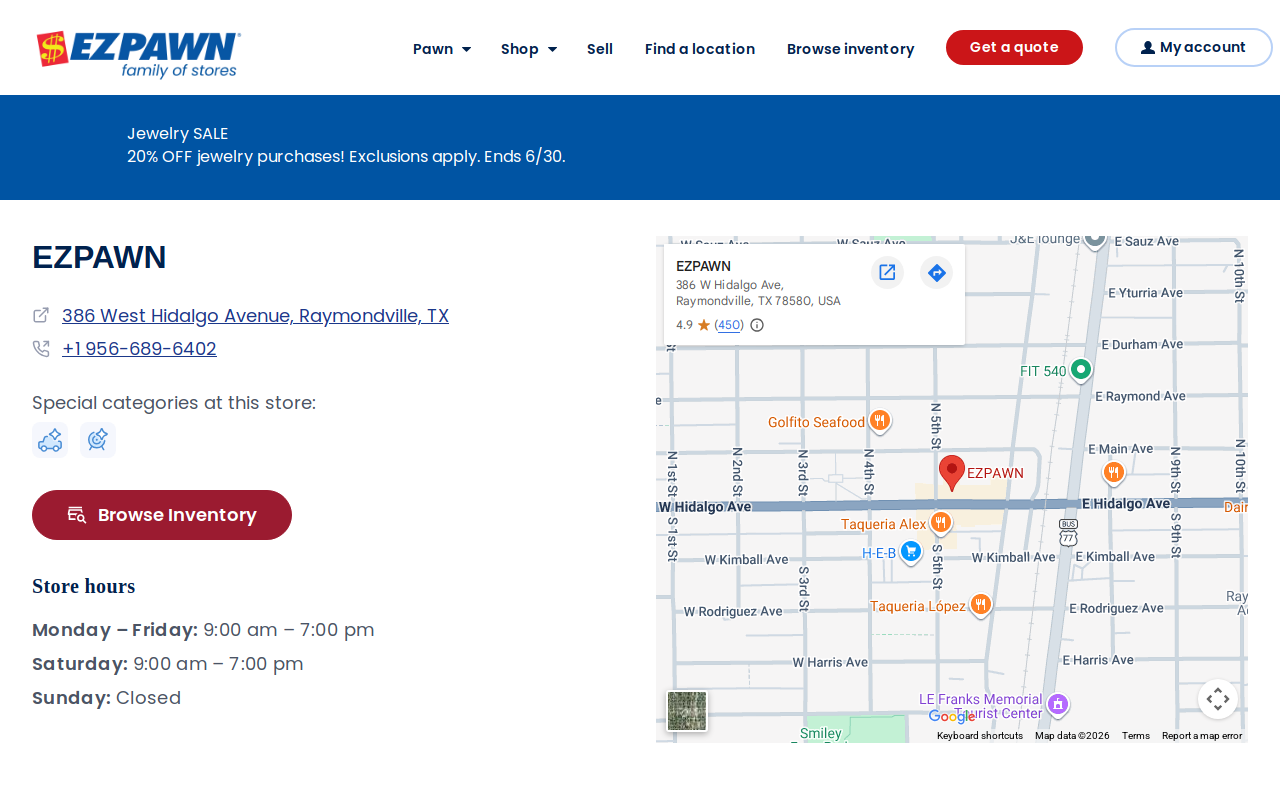Click the H-E-B shopping cart marker
The width and height of the screenshot is (1280, 800).
pyautogui.click(x=910, y=552)
